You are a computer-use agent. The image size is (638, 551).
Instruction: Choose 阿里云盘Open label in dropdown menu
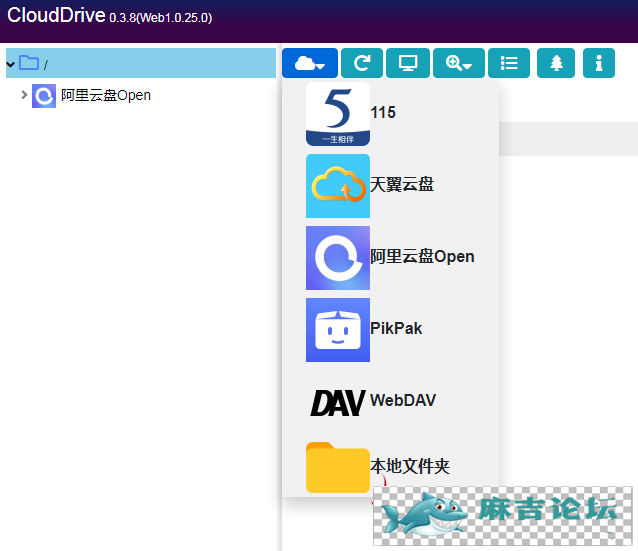tap(422, 257)
